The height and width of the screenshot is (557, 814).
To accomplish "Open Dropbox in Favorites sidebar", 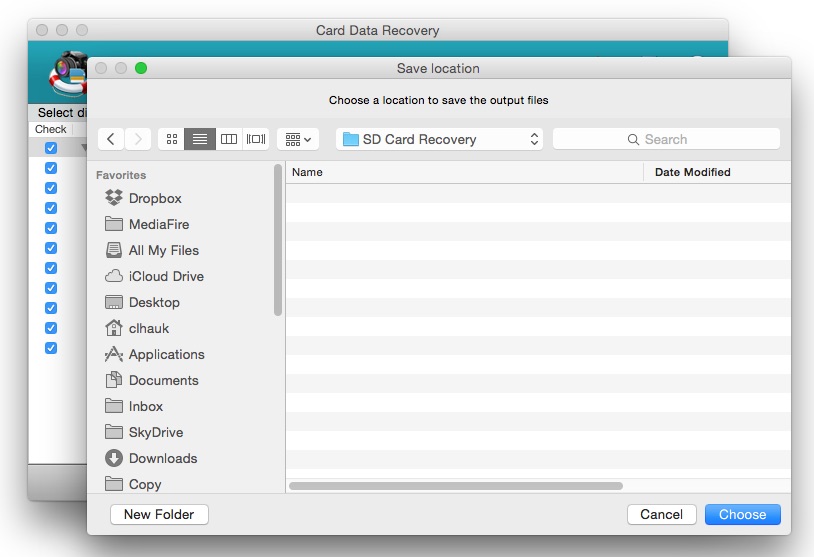I will pyautogui.click(x=155, y=198).
